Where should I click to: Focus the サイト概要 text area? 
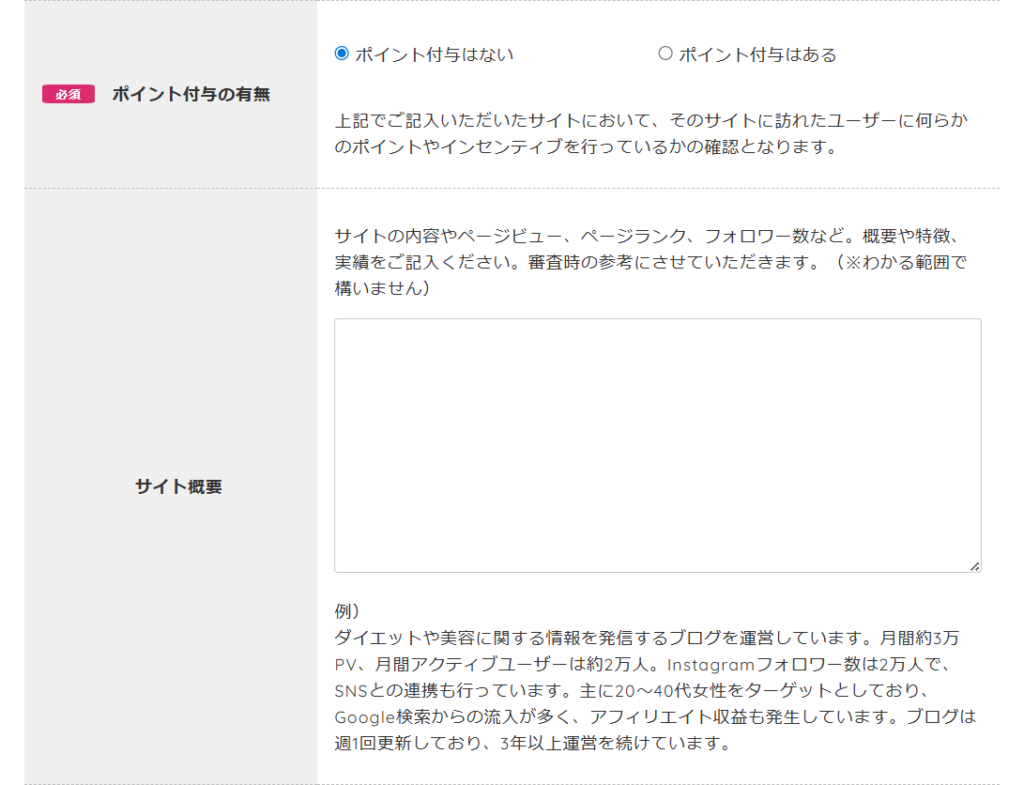click(657, 445)
